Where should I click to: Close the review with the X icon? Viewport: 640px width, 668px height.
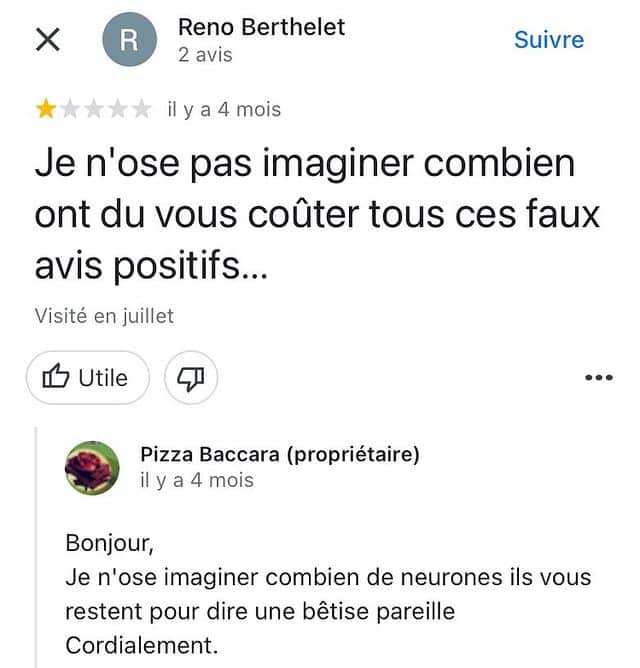click(x=47, y=40)
